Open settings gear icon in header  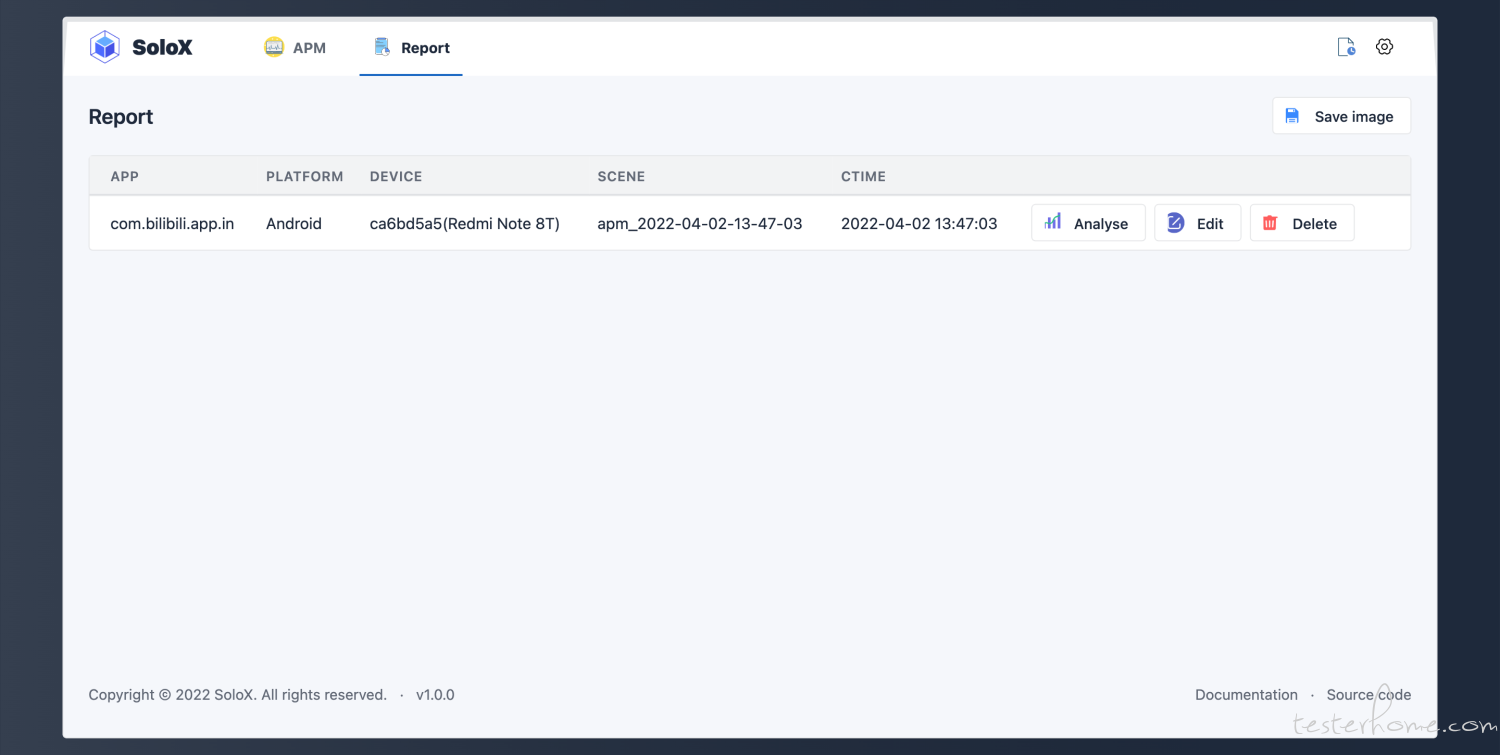1384,47
